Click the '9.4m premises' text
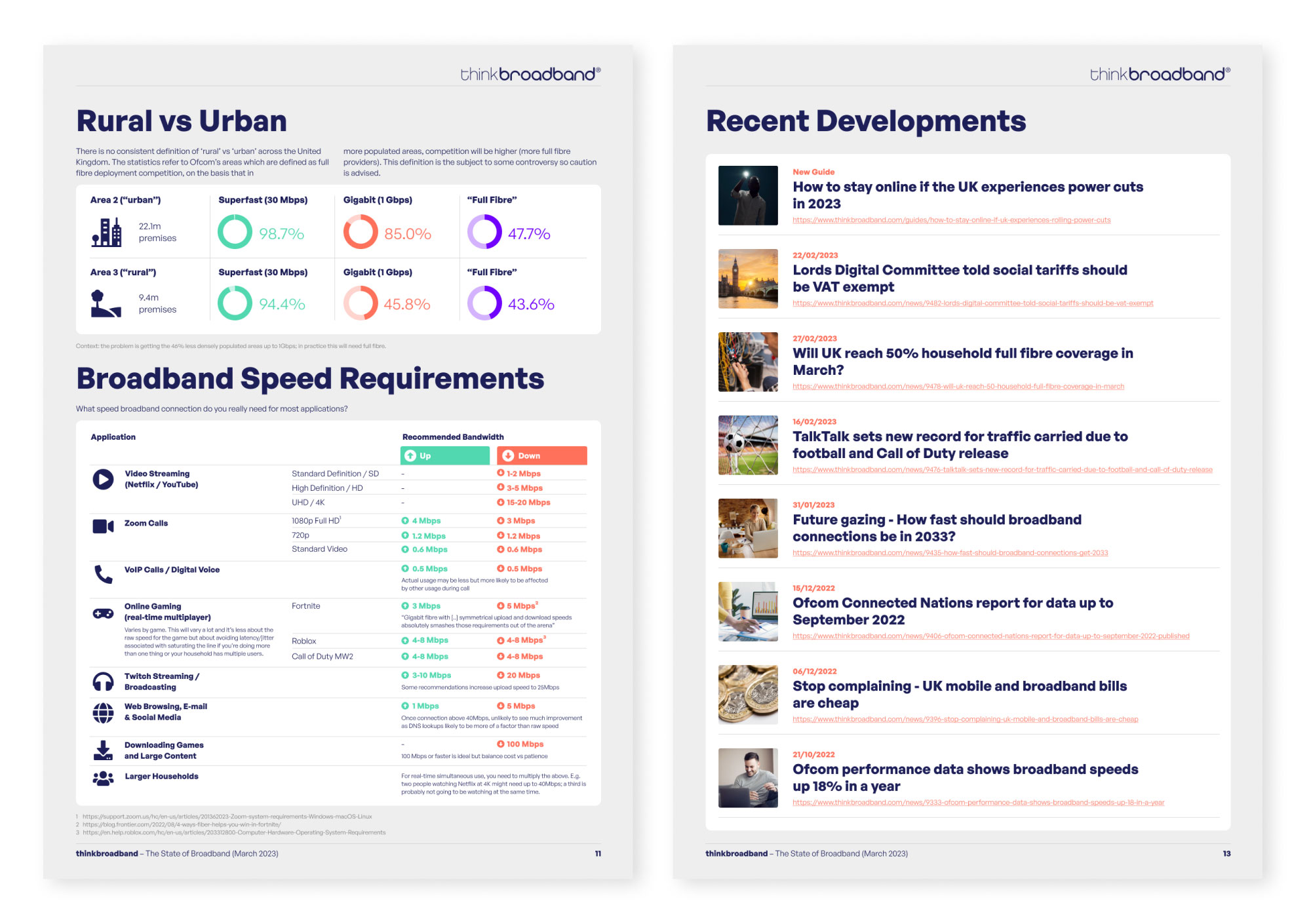This screenshot has width=1311, height=924. [157, 303]
